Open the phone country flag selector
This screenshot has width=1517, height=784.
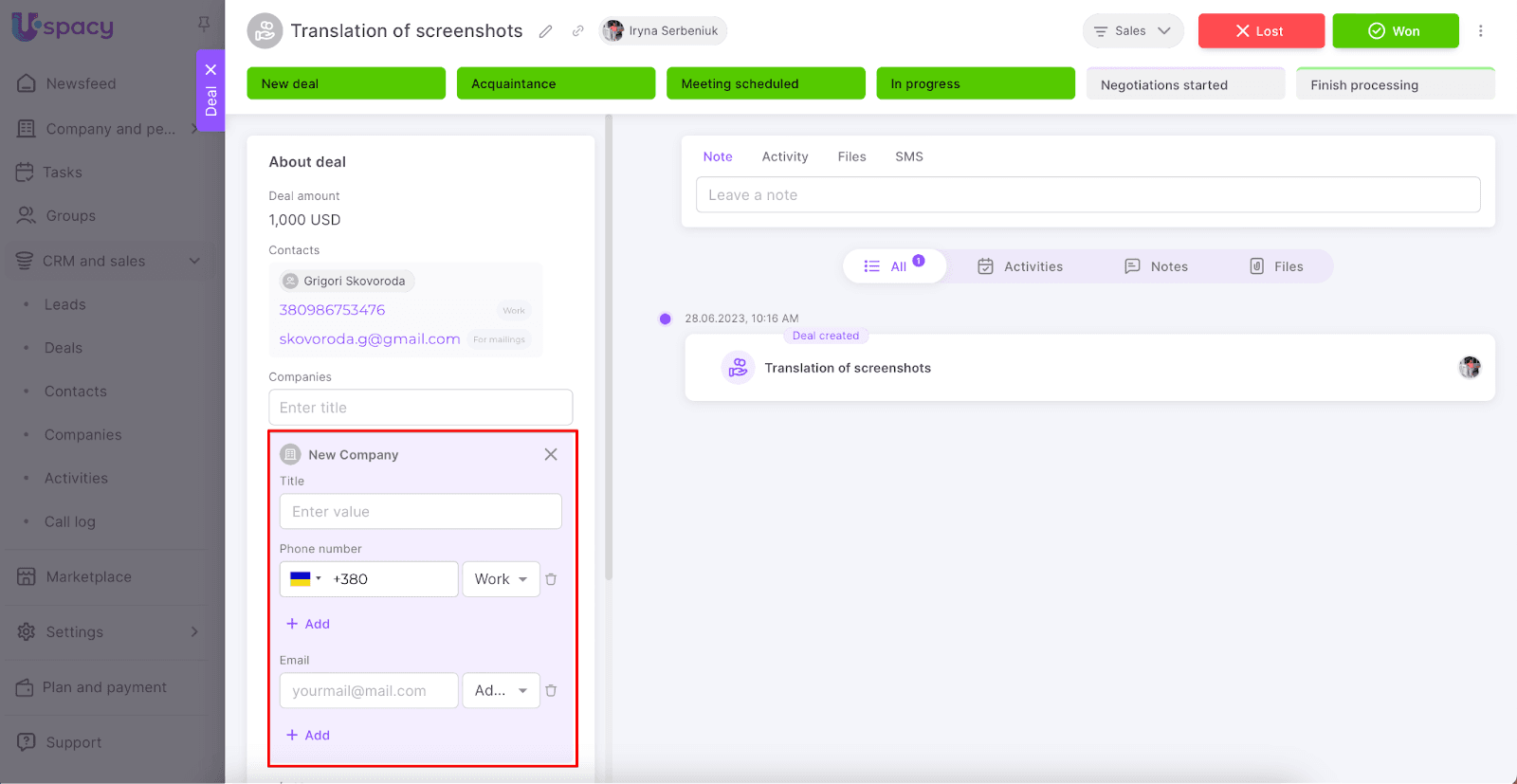pos(305,579)
